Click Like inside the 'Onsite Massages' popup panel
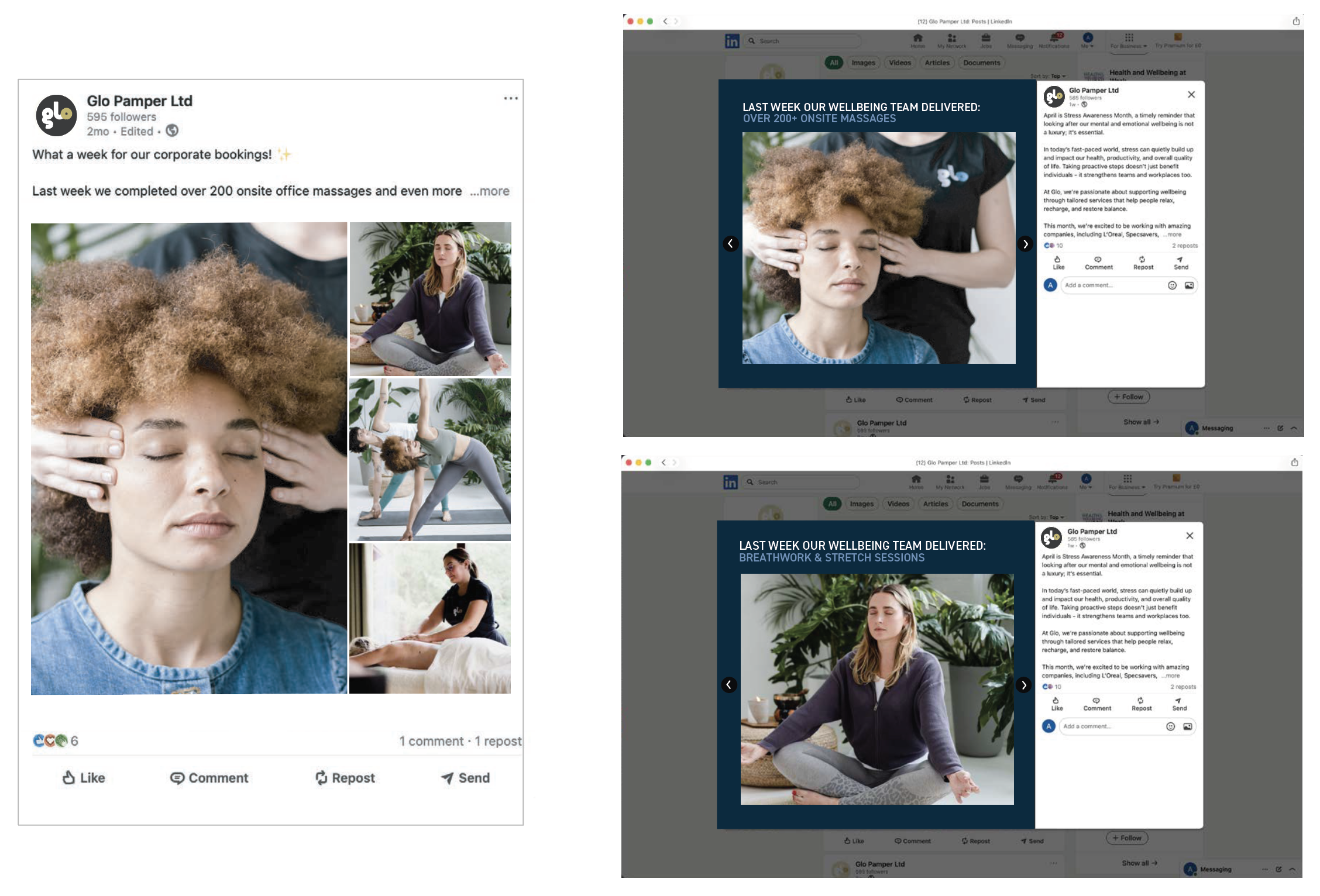 coord(1058,263)
